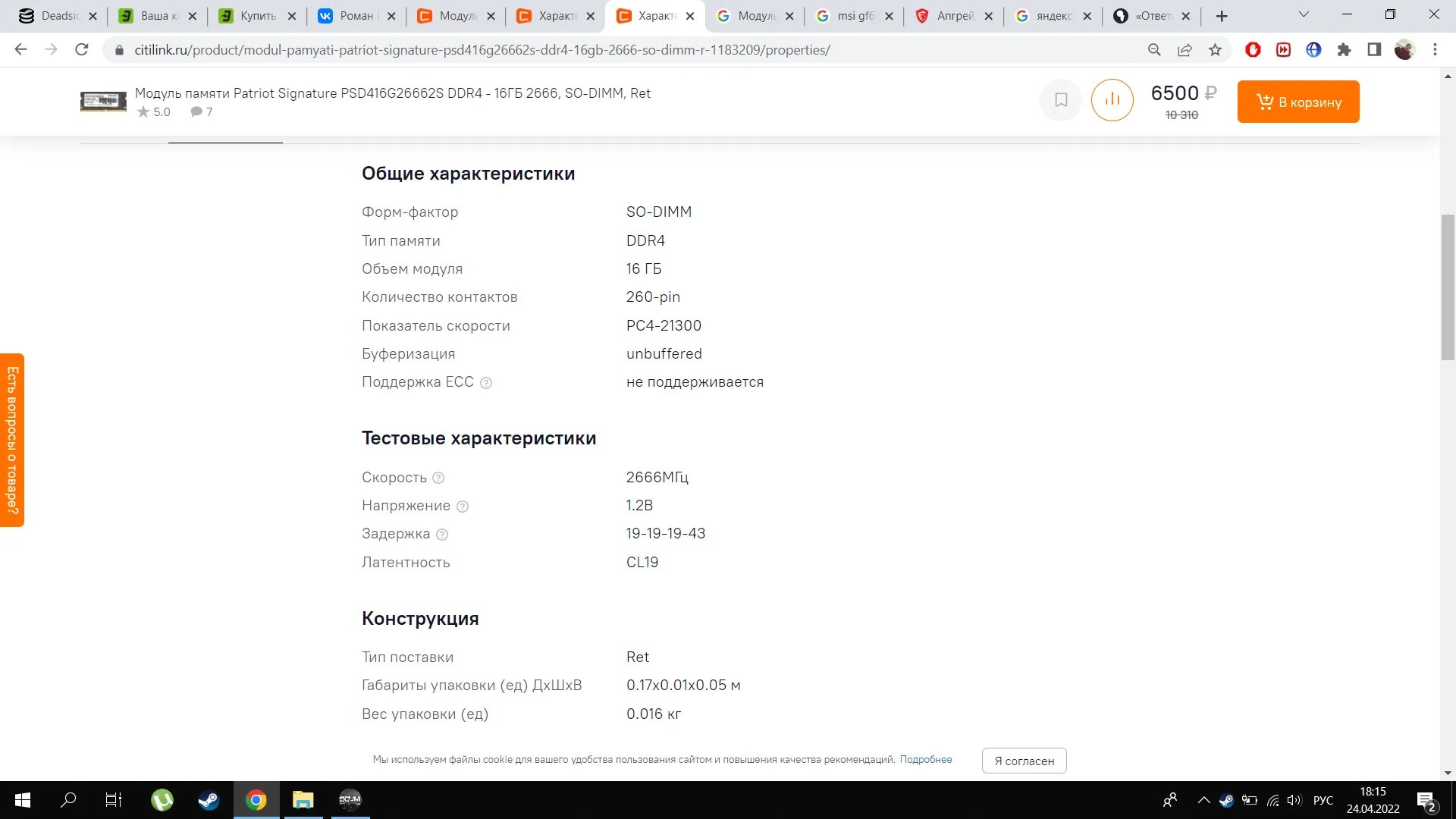Open browser zoom magnifier icon in address bar
The width and height of the screenshot is (1456, 819).
pyautogui.click(x=1154, y=50)
